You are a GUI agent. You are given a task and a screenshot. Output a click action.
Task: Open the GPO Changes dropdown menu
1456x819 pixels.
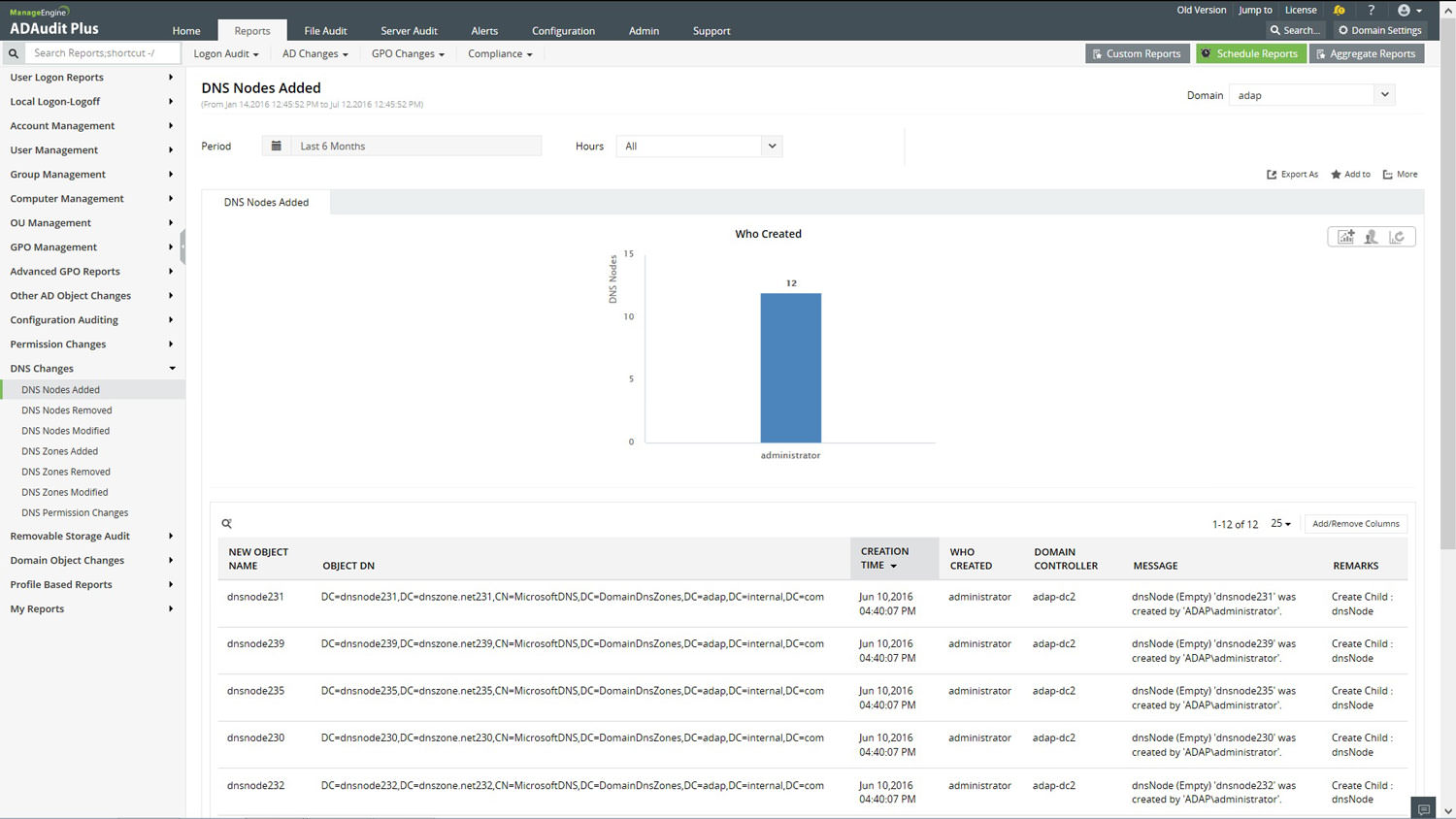(x=408, y=54)
